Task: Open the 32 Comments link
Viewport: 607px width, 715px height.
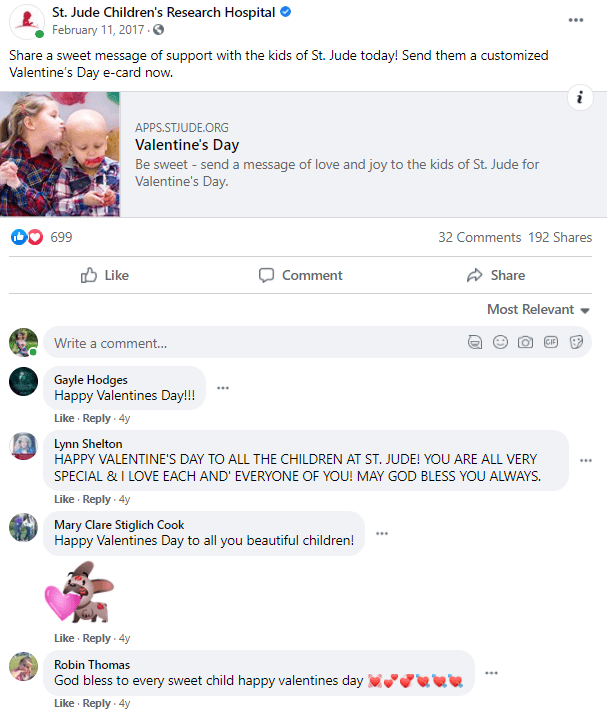Action: [x=479, y=238]
